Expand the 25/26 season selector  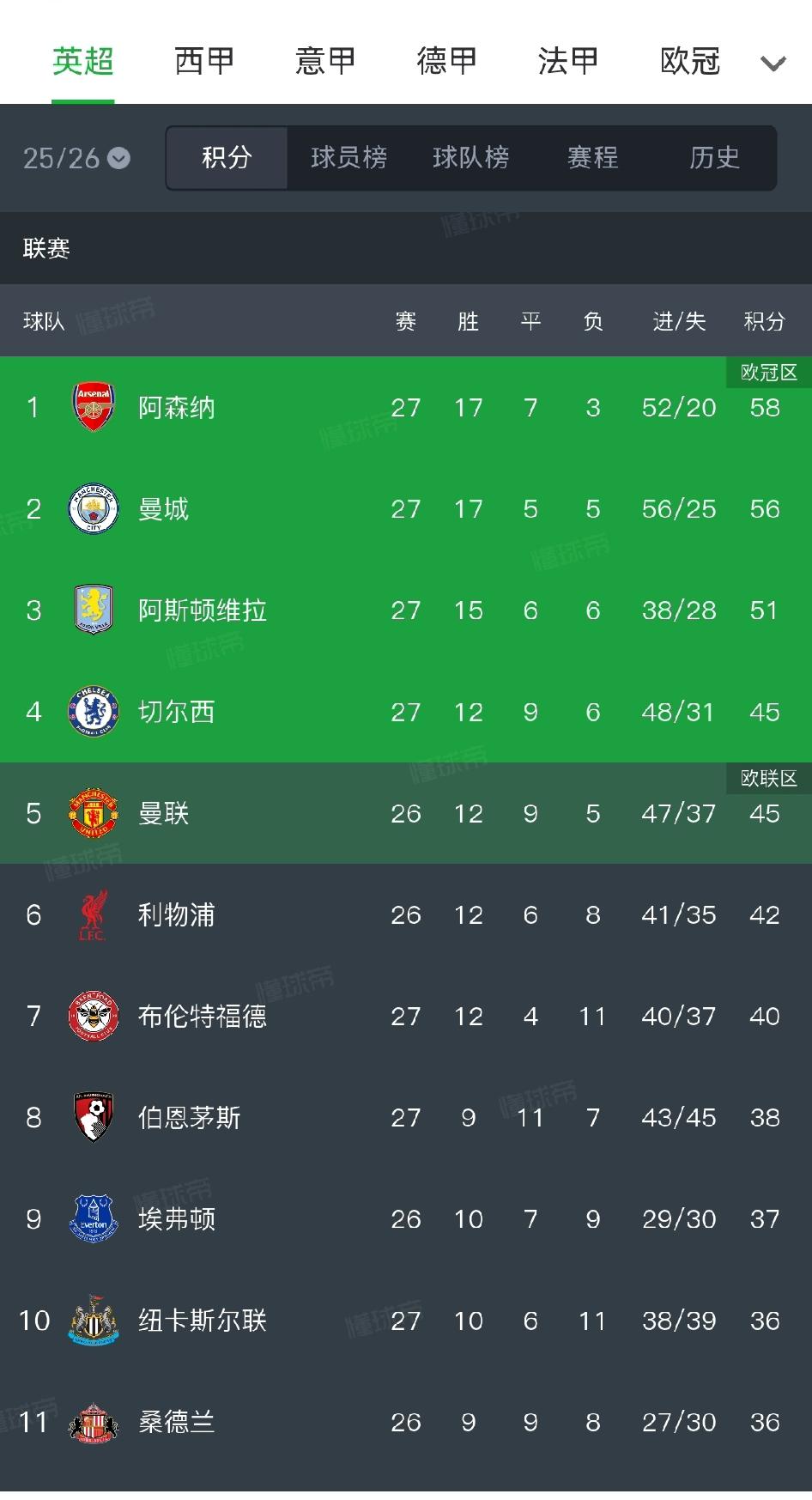point(77,158)
